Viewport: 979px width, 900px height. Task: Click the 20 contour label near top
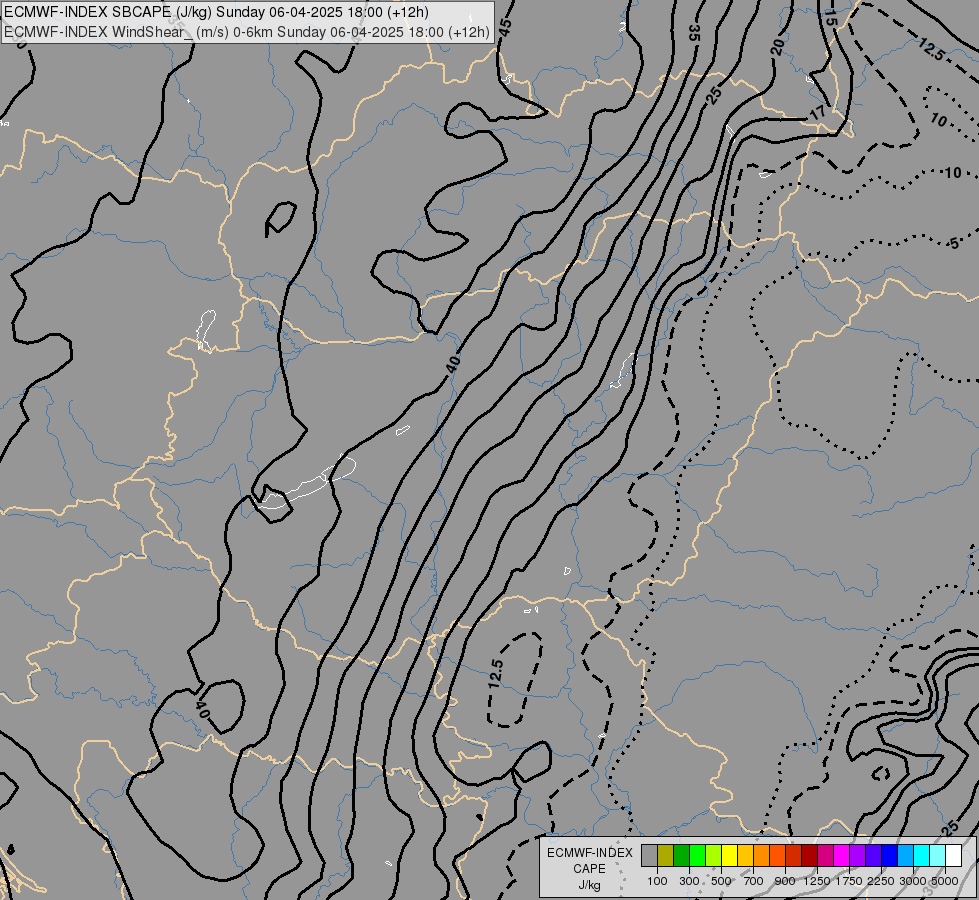point(777,47)
